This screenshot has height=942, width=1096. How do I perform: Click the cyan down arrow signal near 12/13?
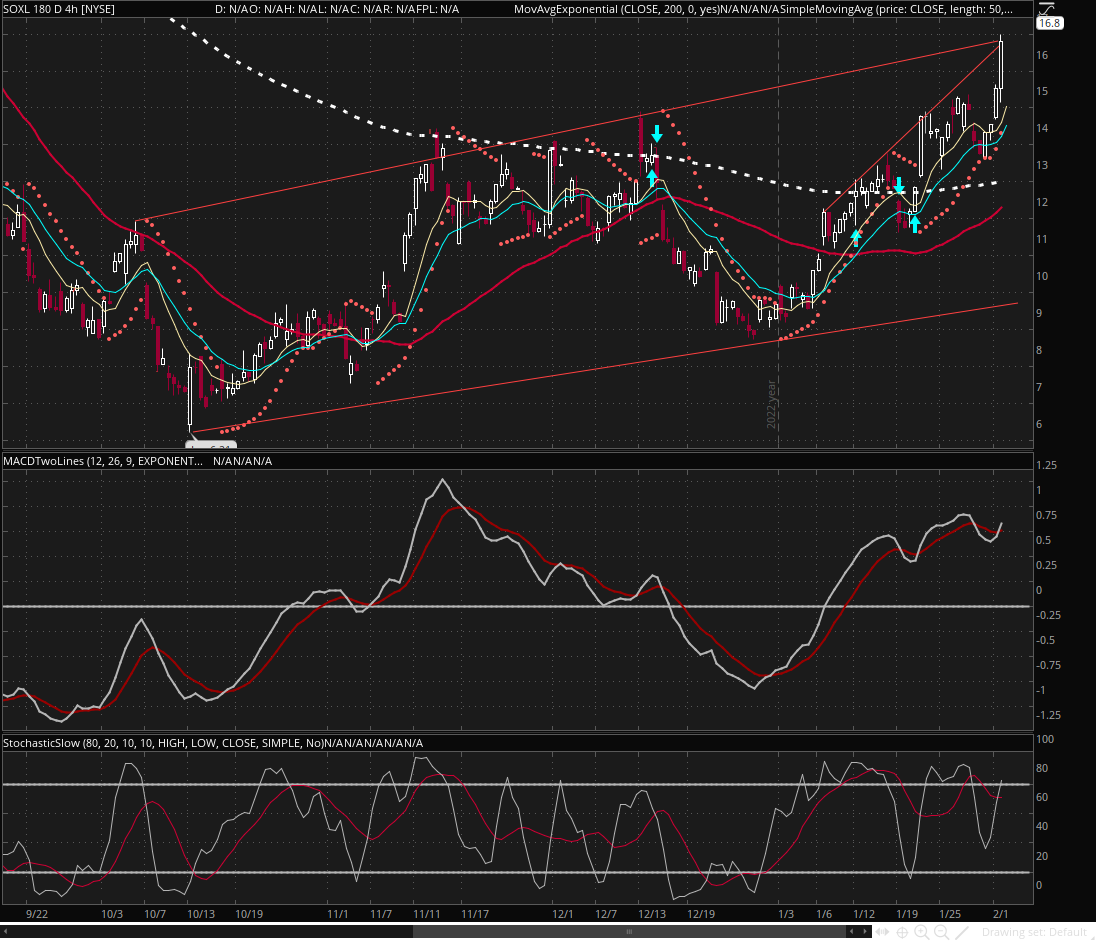tap(656, 133)
